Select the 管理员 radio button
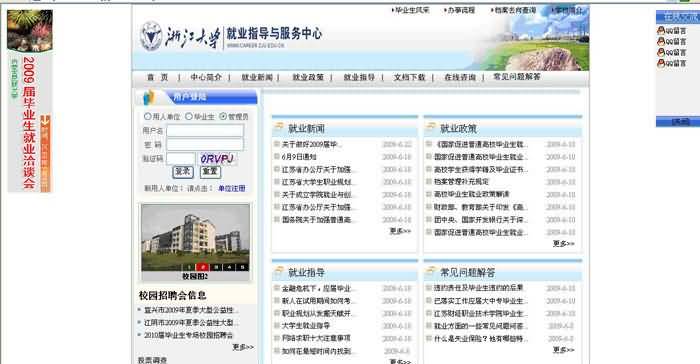Image resolution: width=700 pixels, height=364 pixels. tap(223, 116)
